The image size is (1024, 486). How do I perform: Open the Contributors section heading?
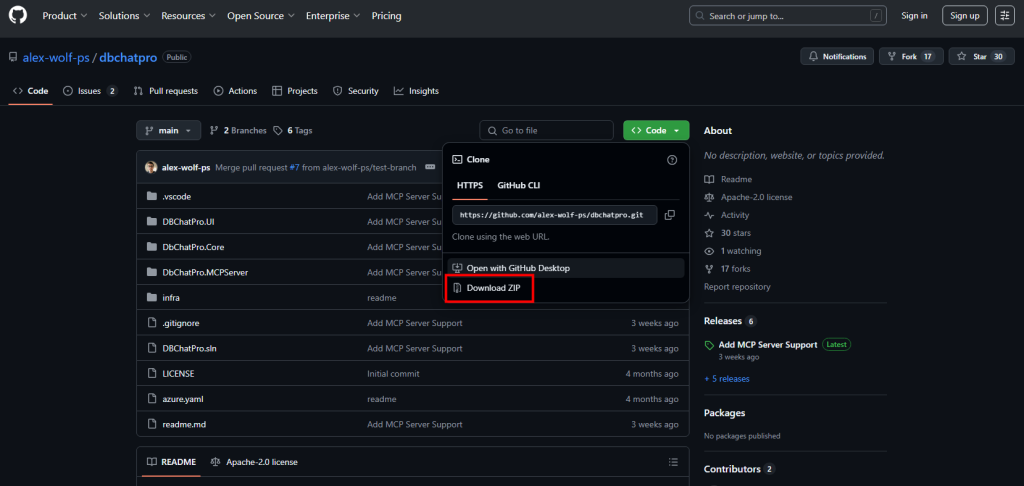click(732, 469)
